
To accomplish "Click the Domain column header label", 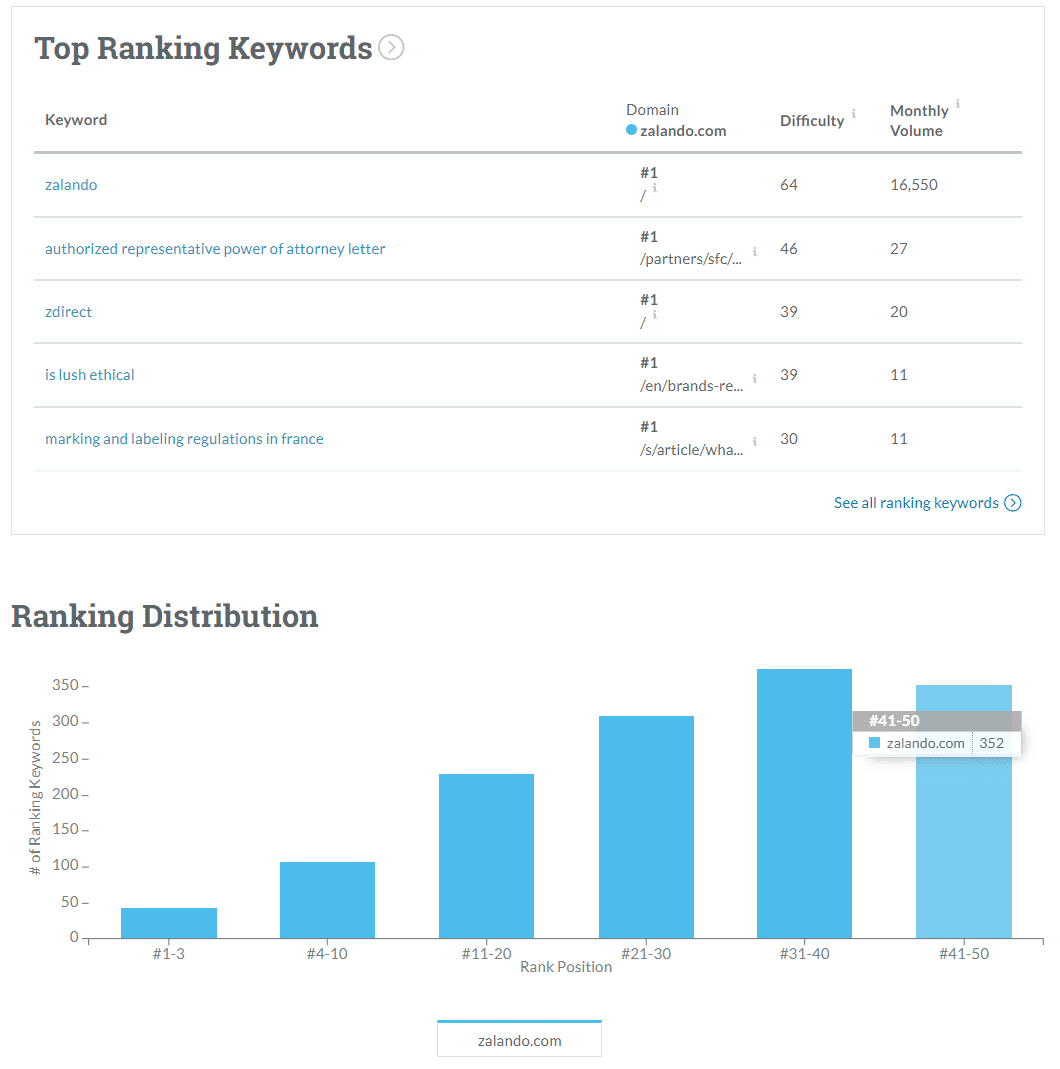I will click(x=652, y=110).
